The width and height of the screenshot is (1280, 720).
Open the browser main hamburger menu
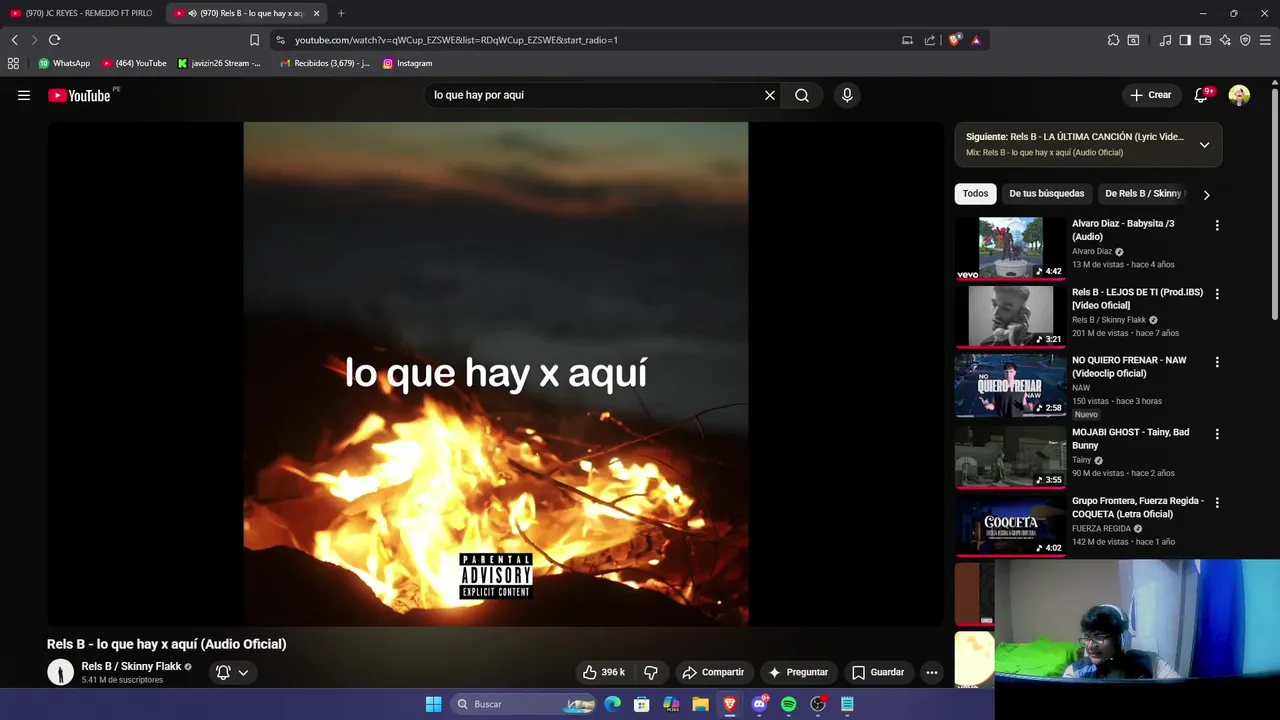click(1265, 40)
